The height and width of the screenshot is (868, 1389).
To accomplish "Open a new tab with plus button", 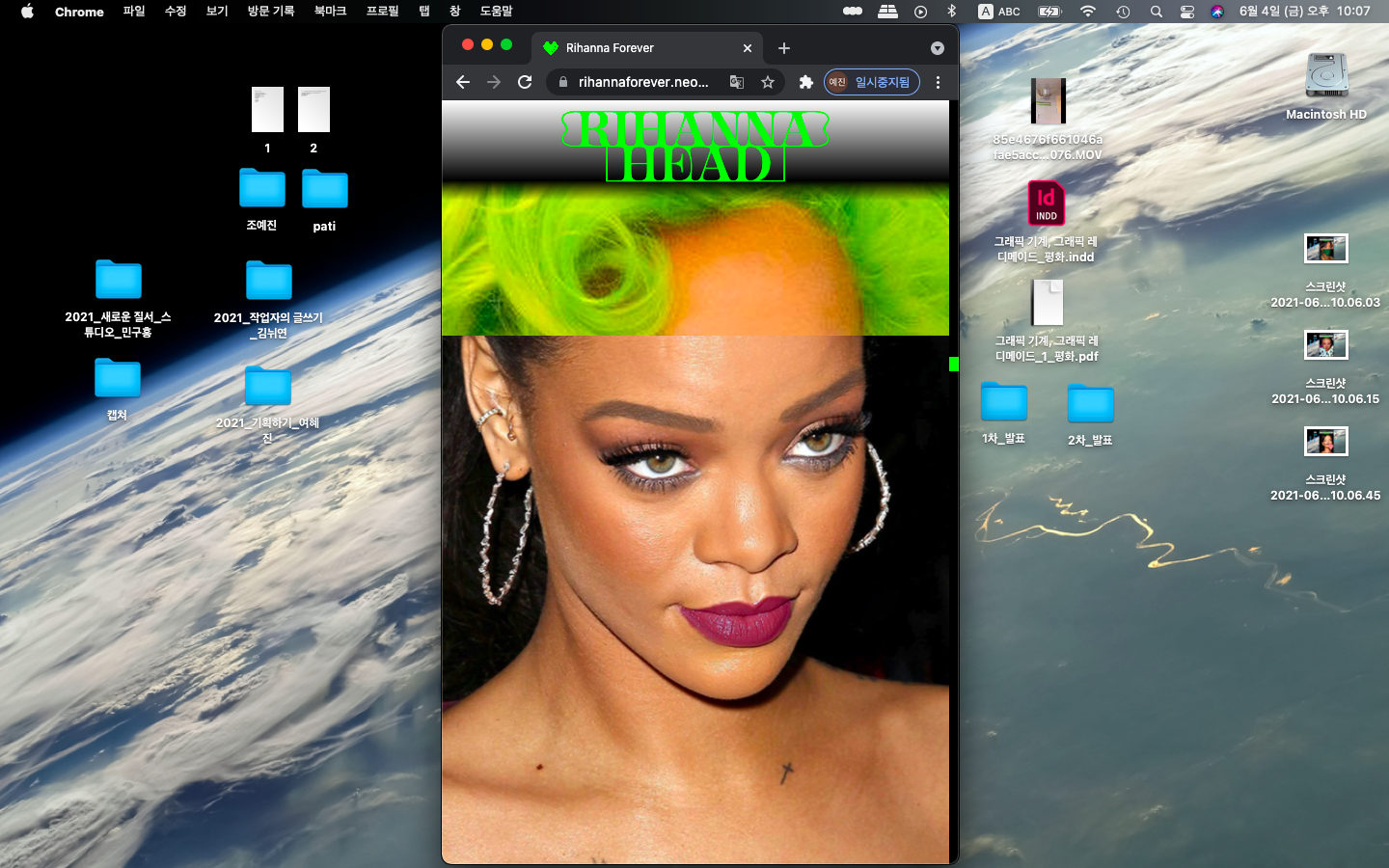I will (x=784, y=48).
